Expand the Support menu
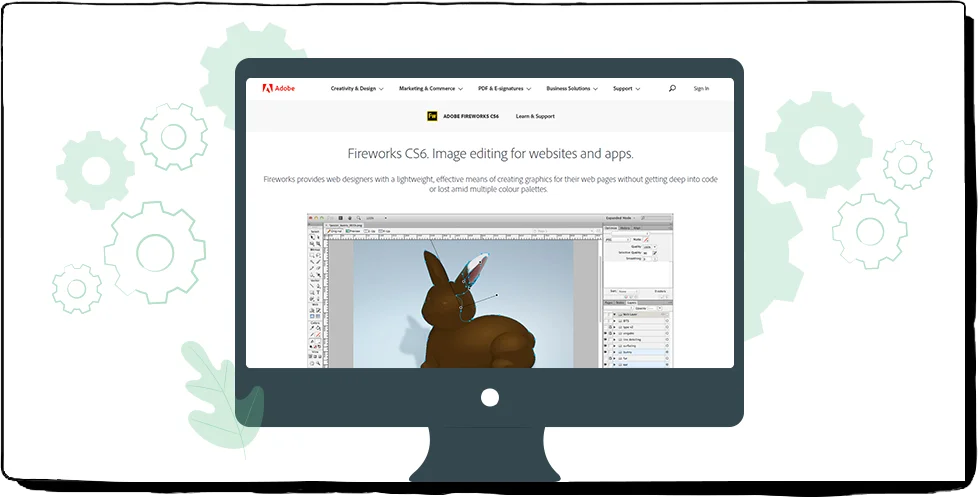 [626, 89]
